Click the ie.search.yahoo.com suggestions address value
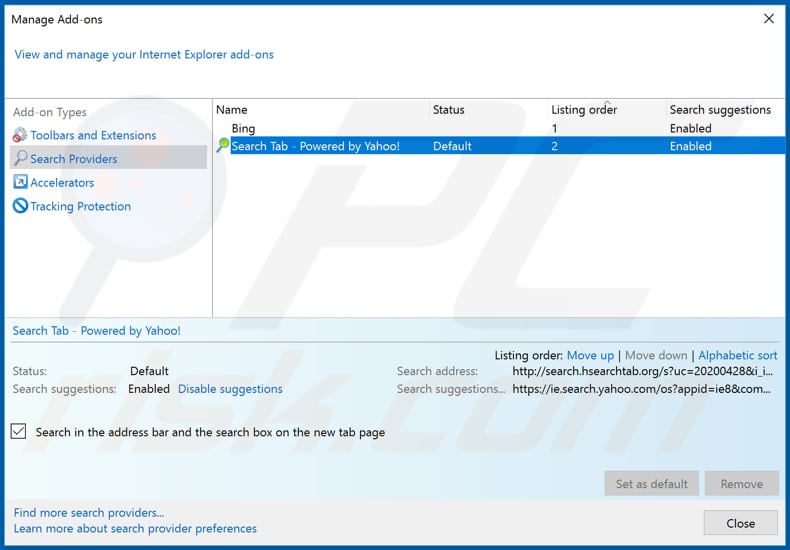790x550 pixels. point(641,389)
